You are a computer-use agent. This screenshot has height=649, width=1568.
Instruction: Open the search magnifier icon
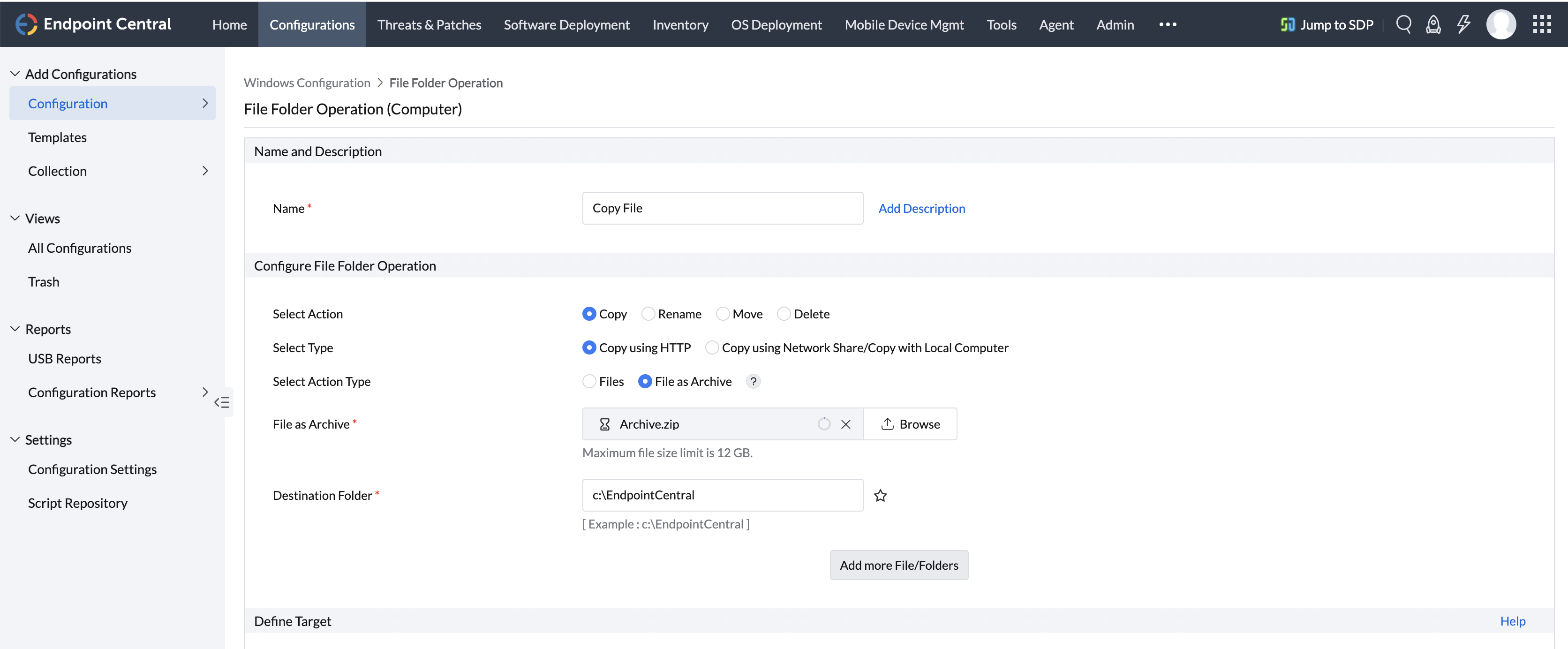click(x=1403, y=24)
